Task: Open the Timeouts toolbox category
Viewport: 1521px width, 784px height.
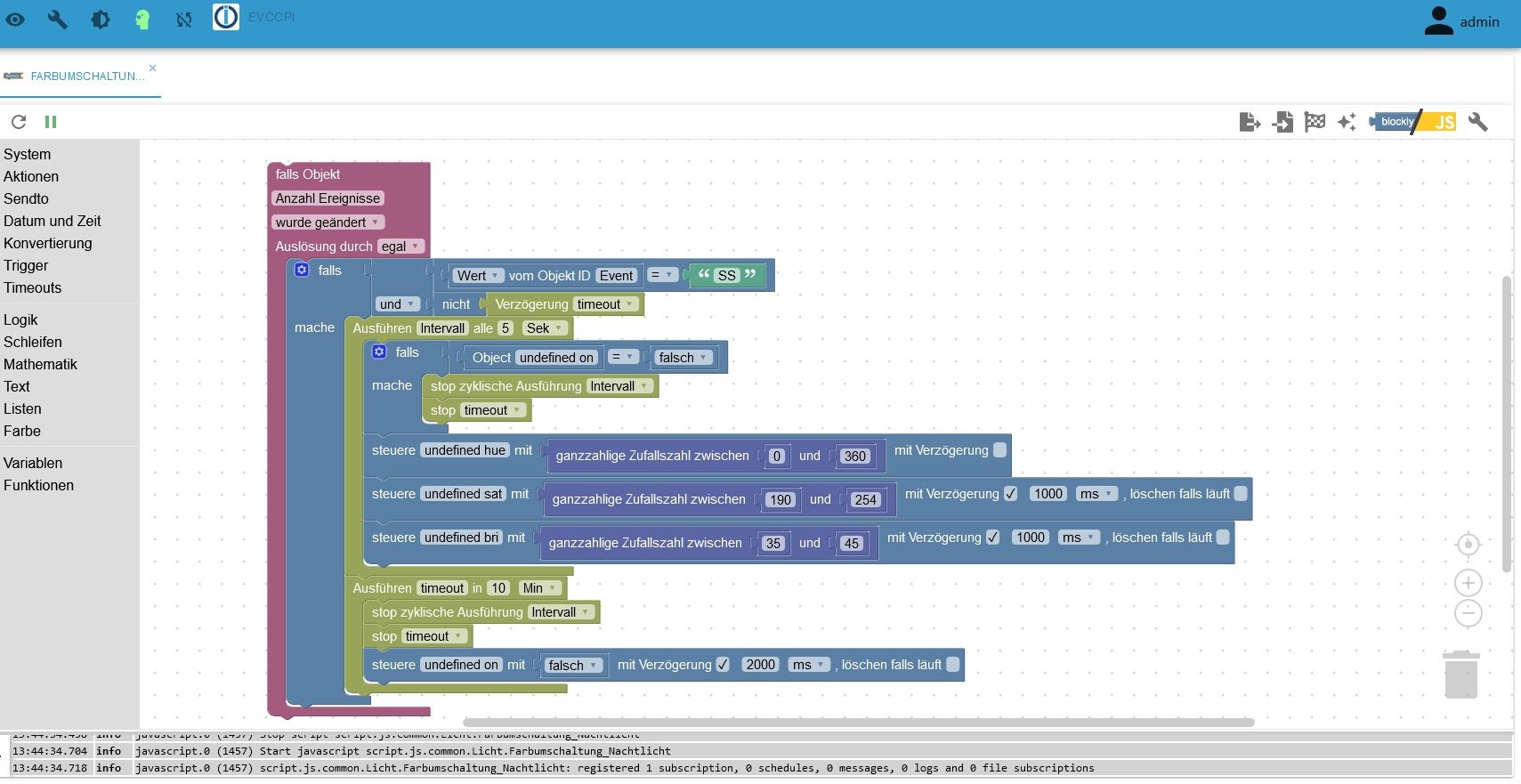Action: pyautogui.click(x=33, y=287)
